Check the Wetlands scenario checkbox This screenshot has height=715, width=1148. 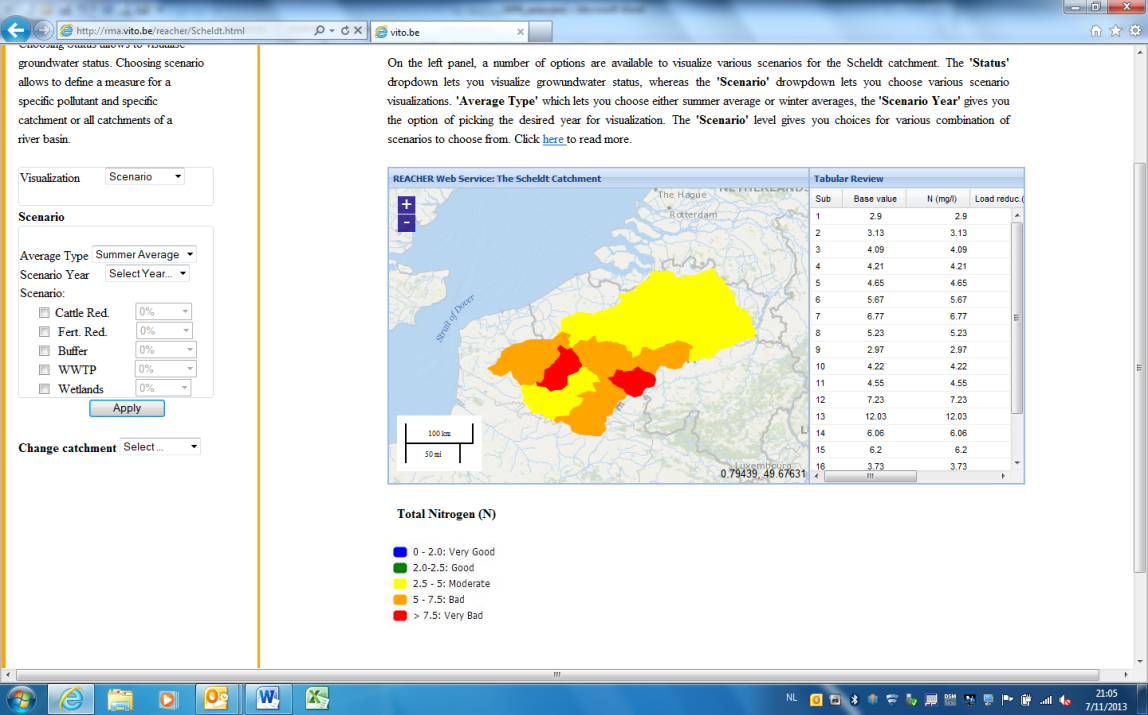tap(44, 389)
